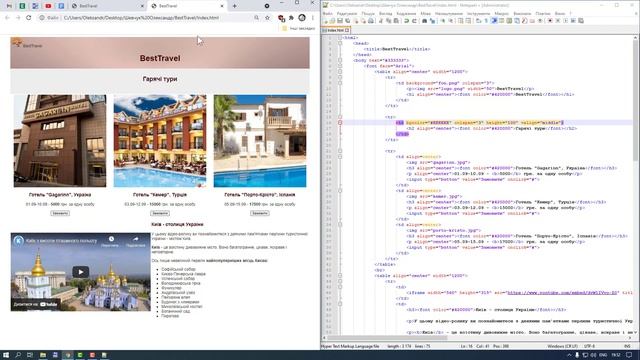Collapse the body fold on line 5

[x=340, y=60]
